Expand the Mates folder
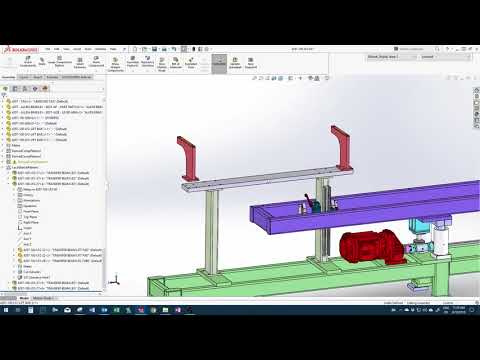Viewport: 480px width, 360px height. tap(3, 145)
